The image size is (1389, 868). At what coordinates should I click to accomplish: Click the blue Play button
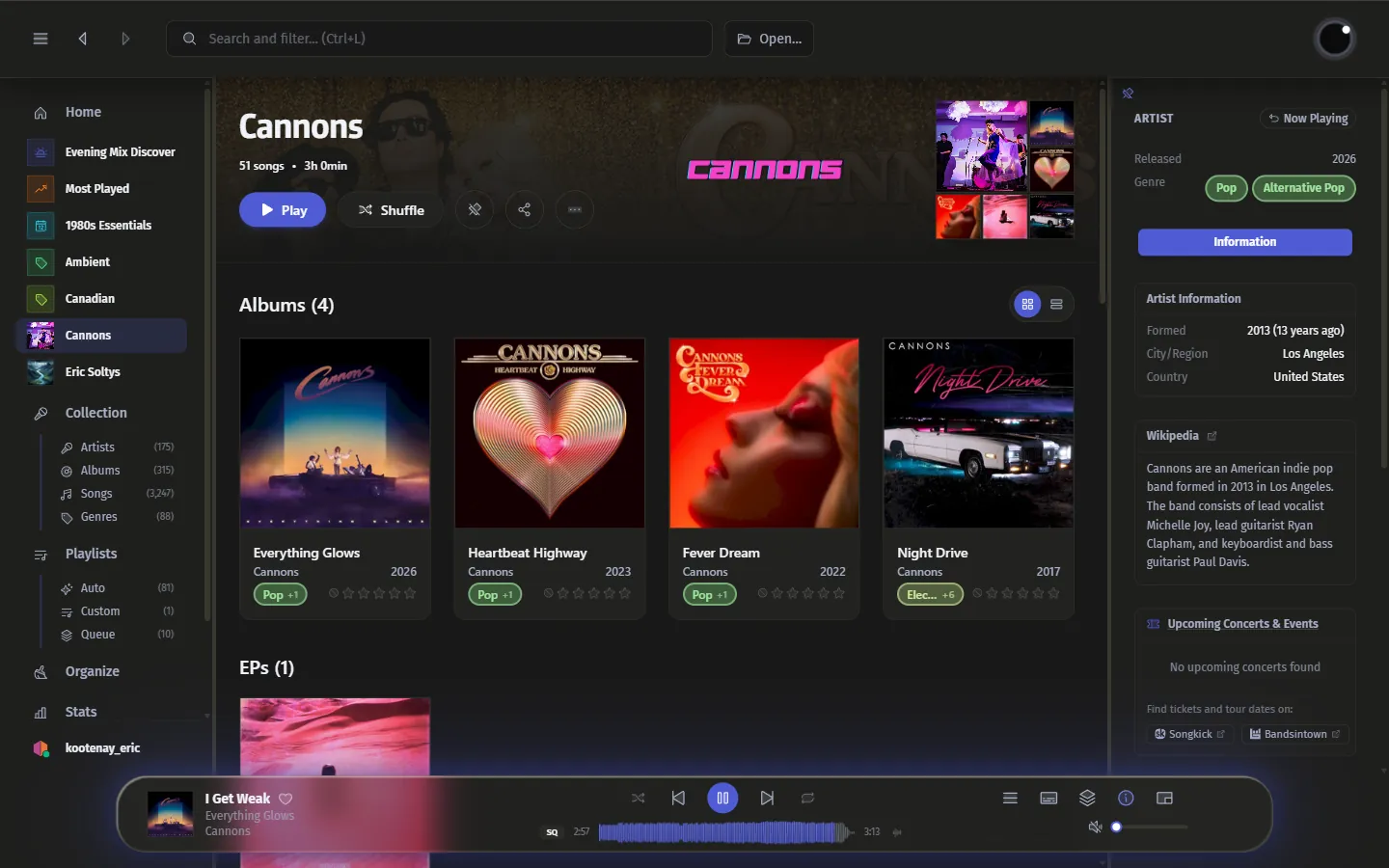coord(283,209)
